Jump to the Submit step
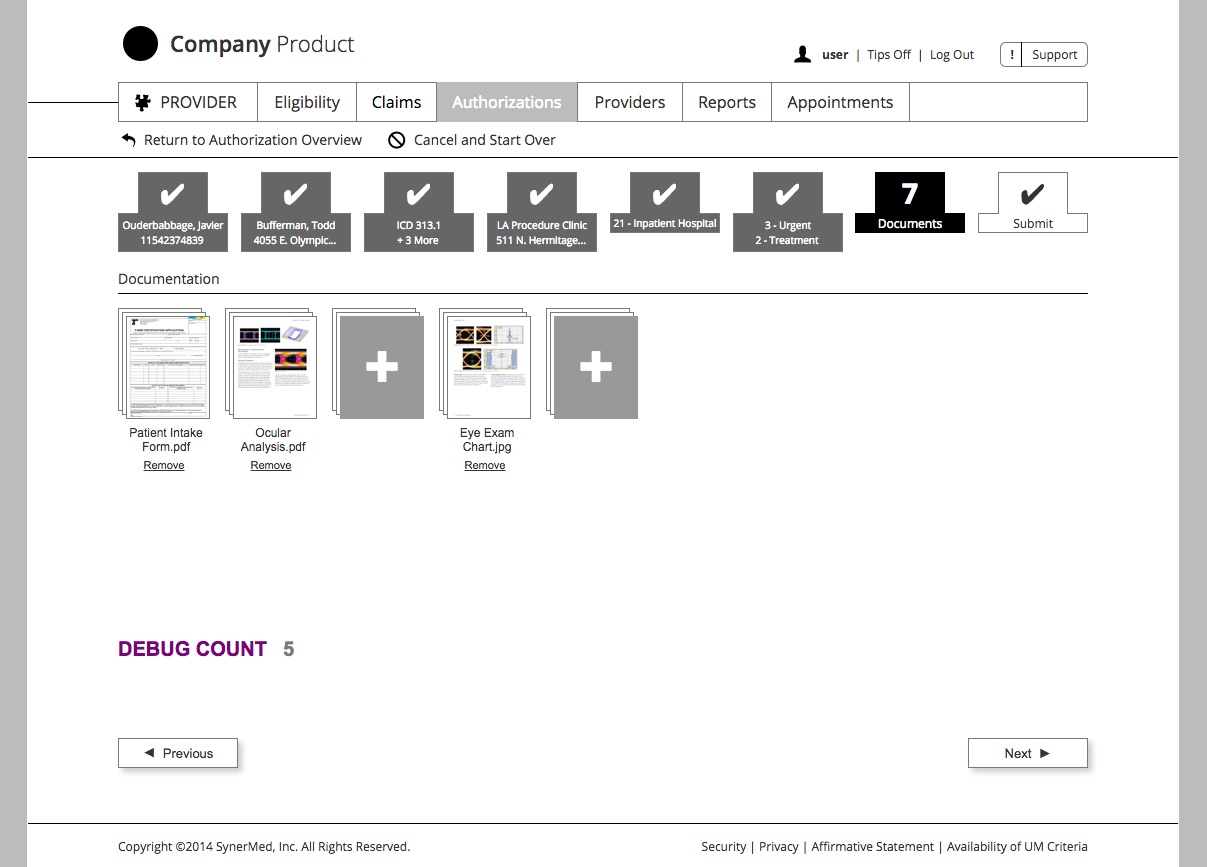1207x867 pixels. [x=1032, y=203]
